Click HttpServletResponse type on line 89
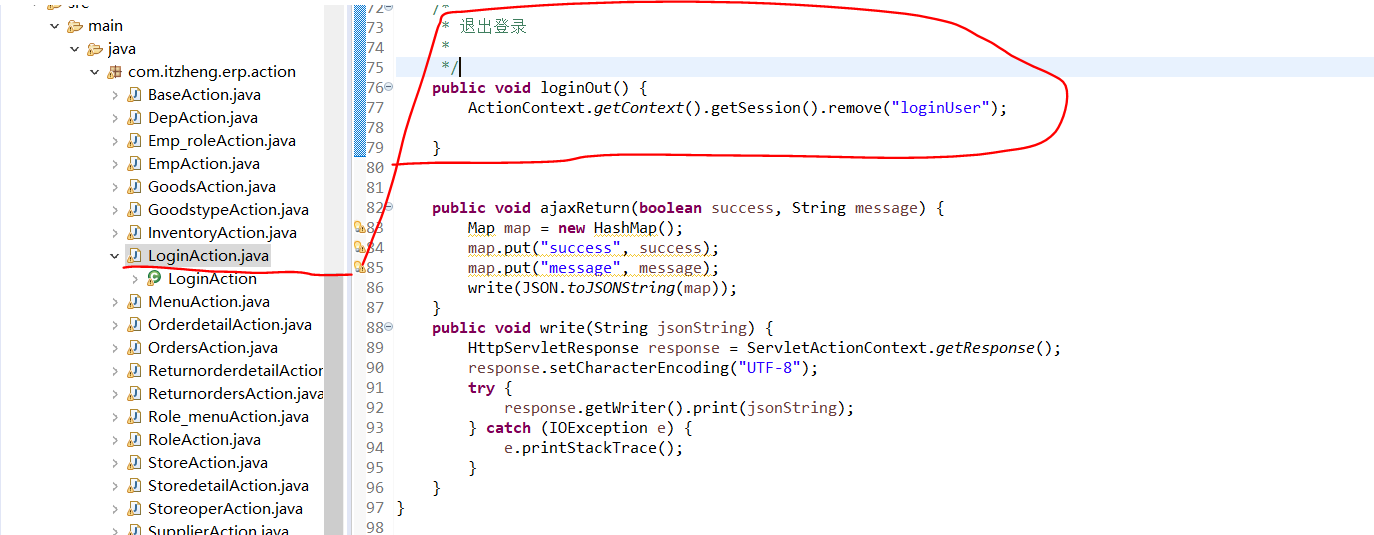The width and height of the screenshot is (1374, 535). point(553,348)
